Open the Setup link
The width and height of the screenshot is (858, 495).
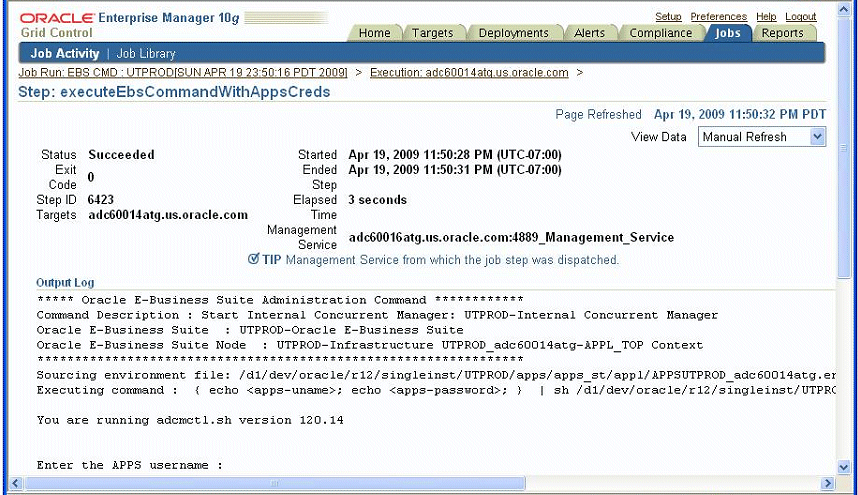668,16
